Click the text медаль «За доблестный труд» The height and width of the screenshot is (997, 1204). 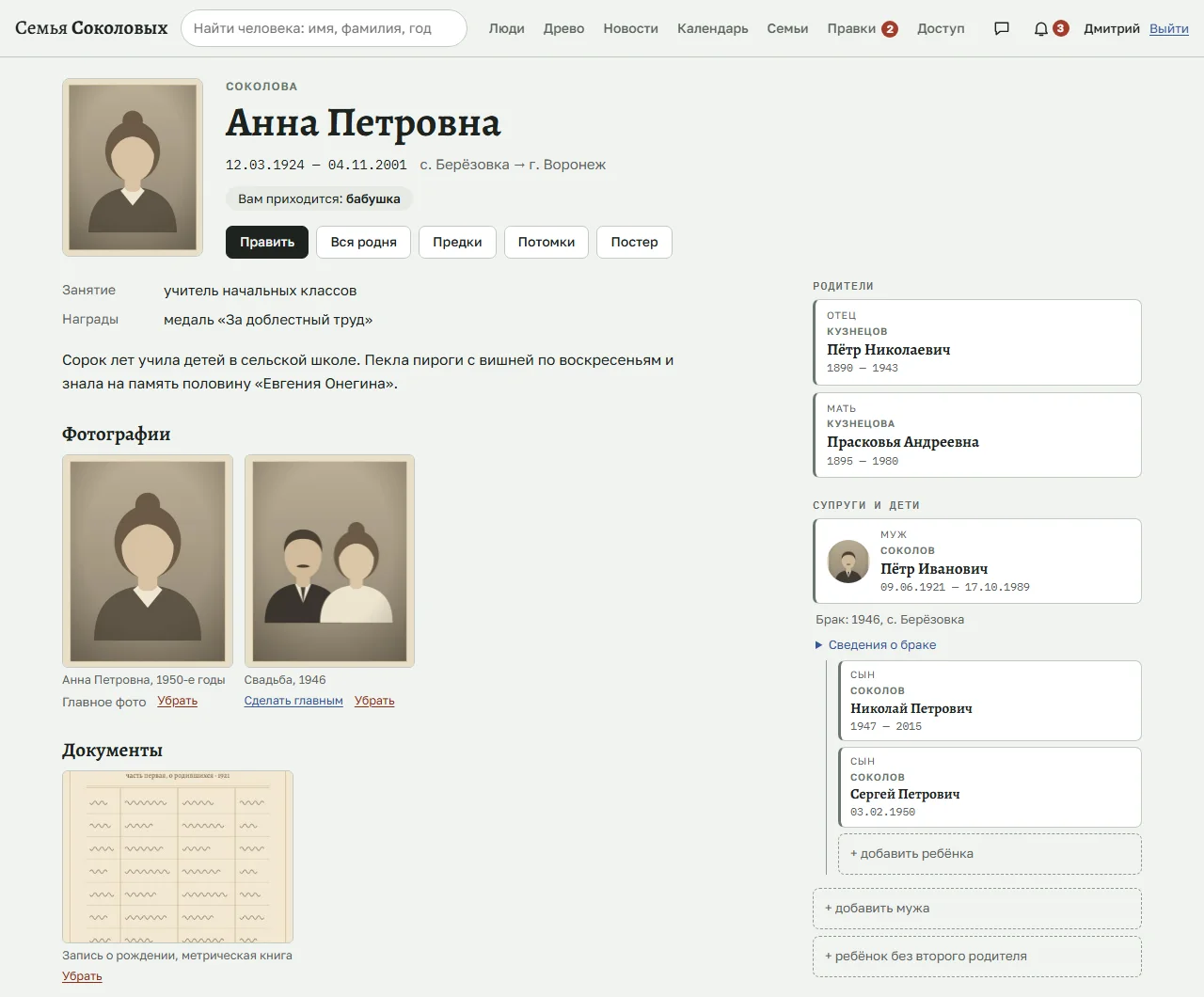coord(268,320)
